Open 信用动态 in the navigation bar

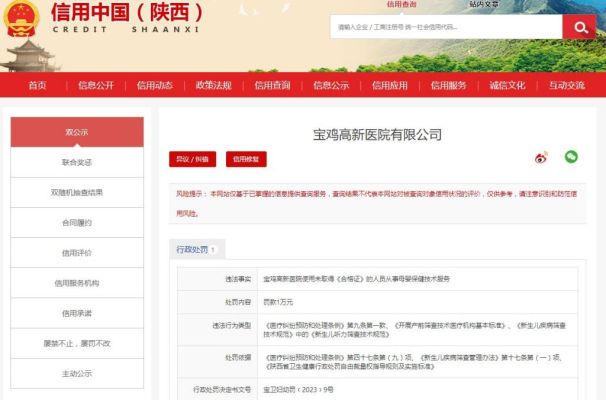[x=155, y=85]
